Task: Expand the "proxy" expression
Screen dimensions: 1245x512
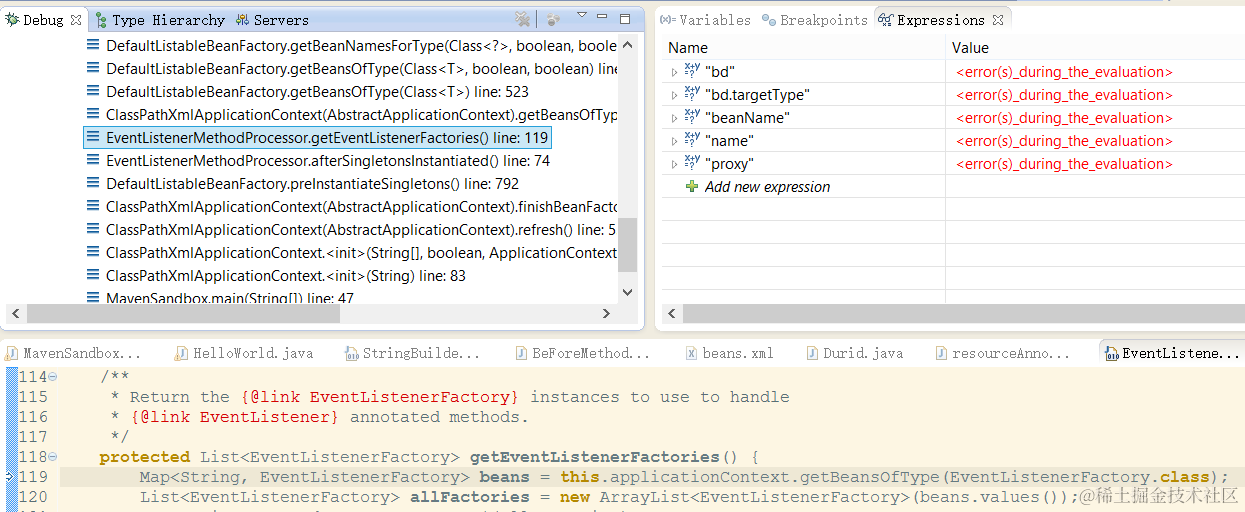Action: pos(674,164)
